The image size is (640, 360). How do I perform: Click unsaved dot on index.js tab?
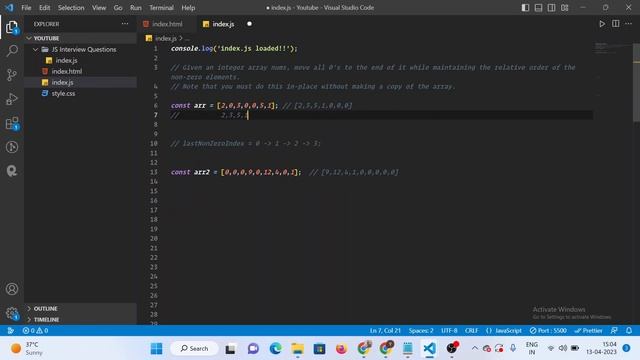coord(249,24)
